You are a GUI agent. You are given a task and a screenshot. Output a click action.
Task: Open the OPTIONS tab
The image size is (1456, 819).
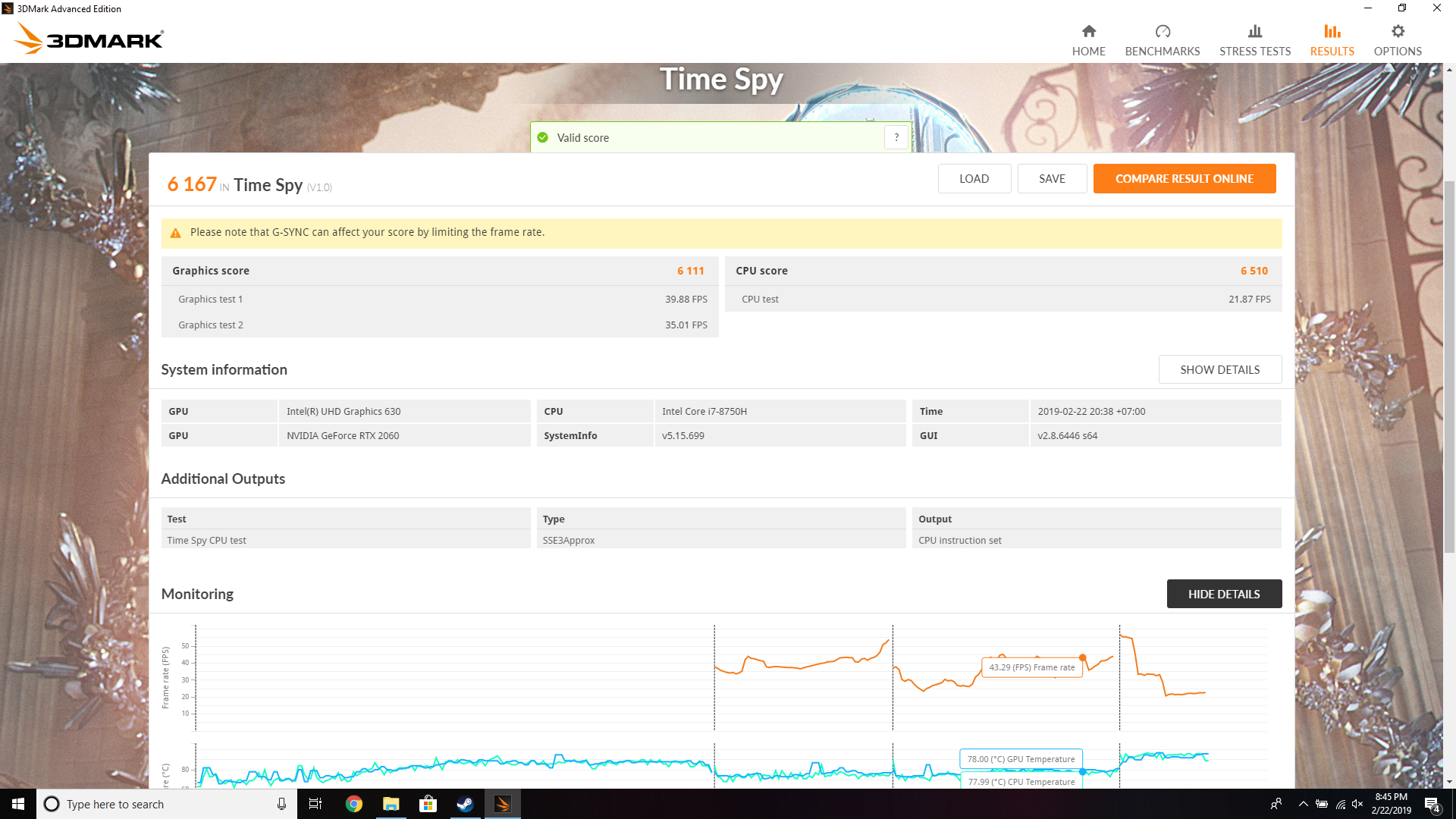click(x=1398, y=40)
